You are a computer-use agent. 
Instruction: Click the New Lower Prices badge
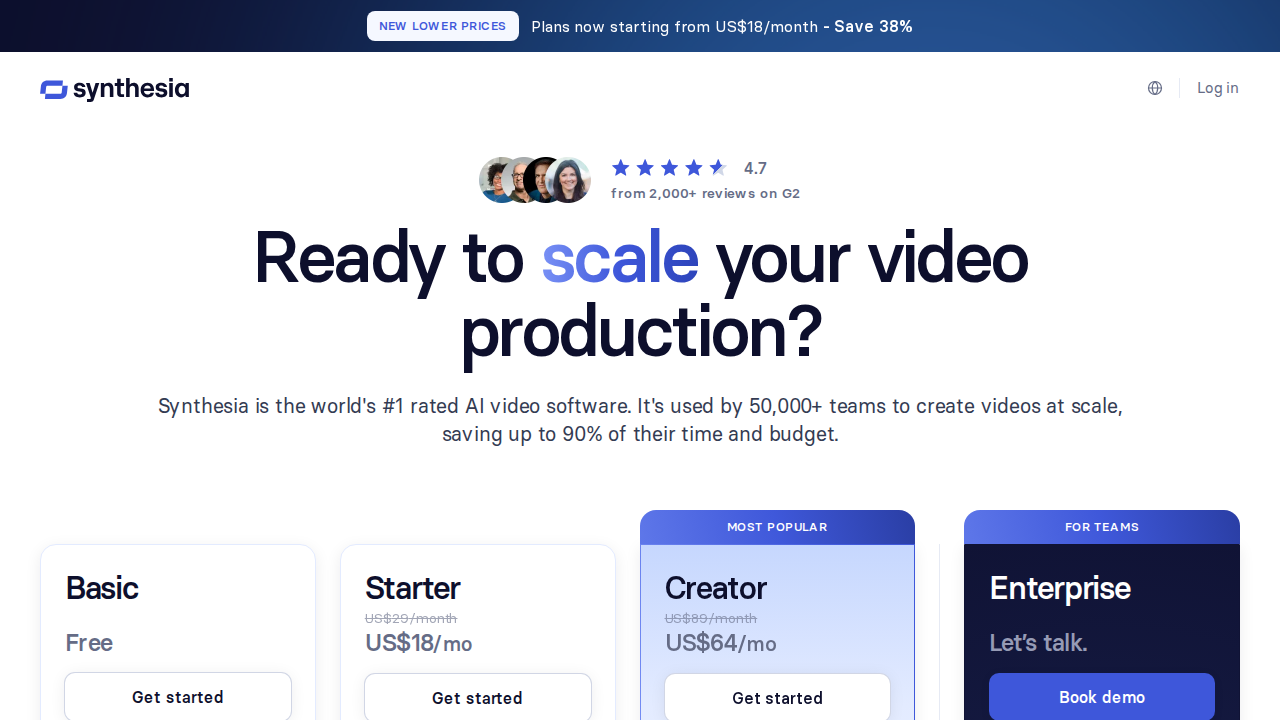[x=443, y=26]
